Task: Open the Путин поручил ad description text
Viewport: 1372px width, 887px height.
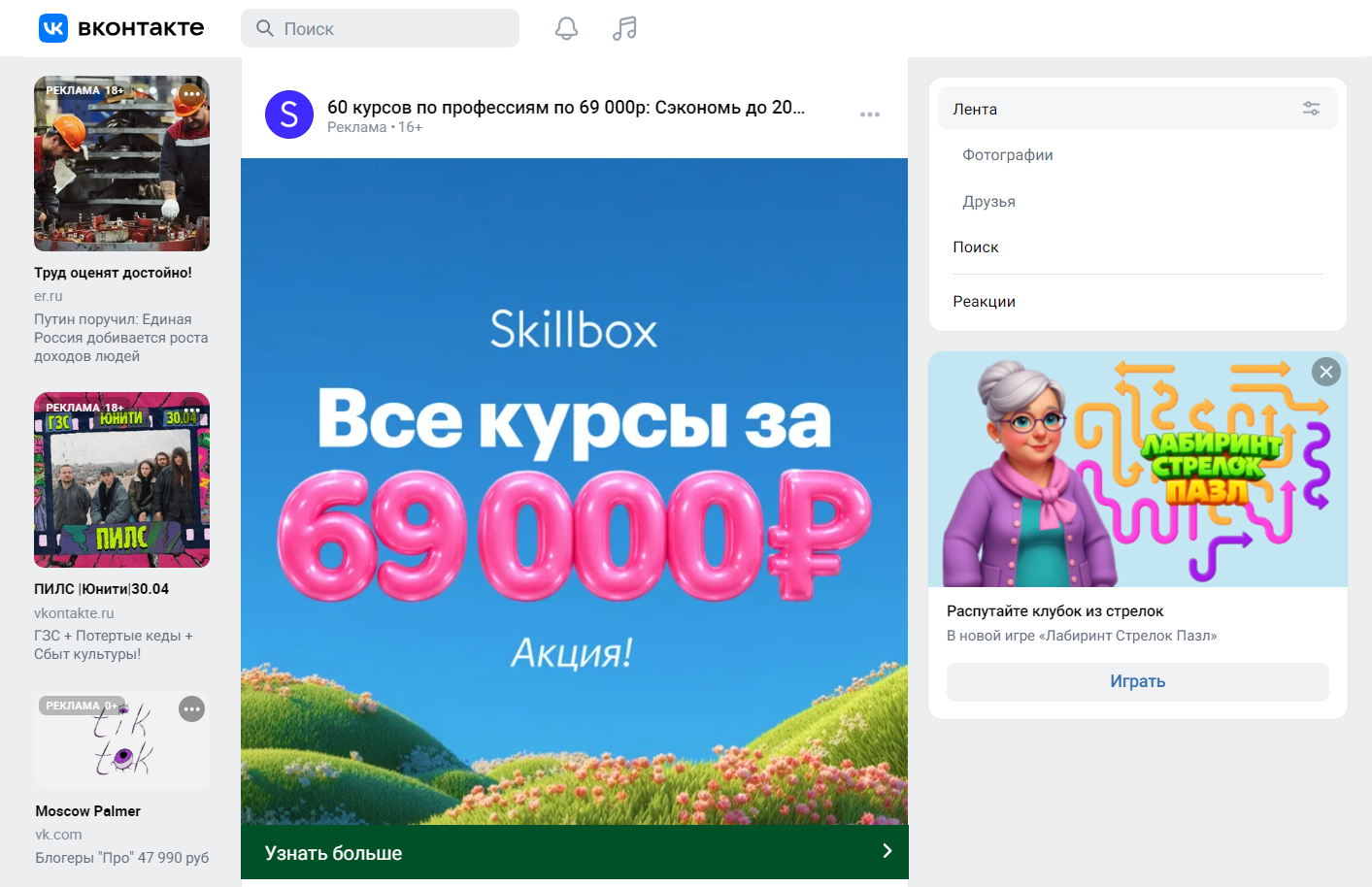Action: 120,338
